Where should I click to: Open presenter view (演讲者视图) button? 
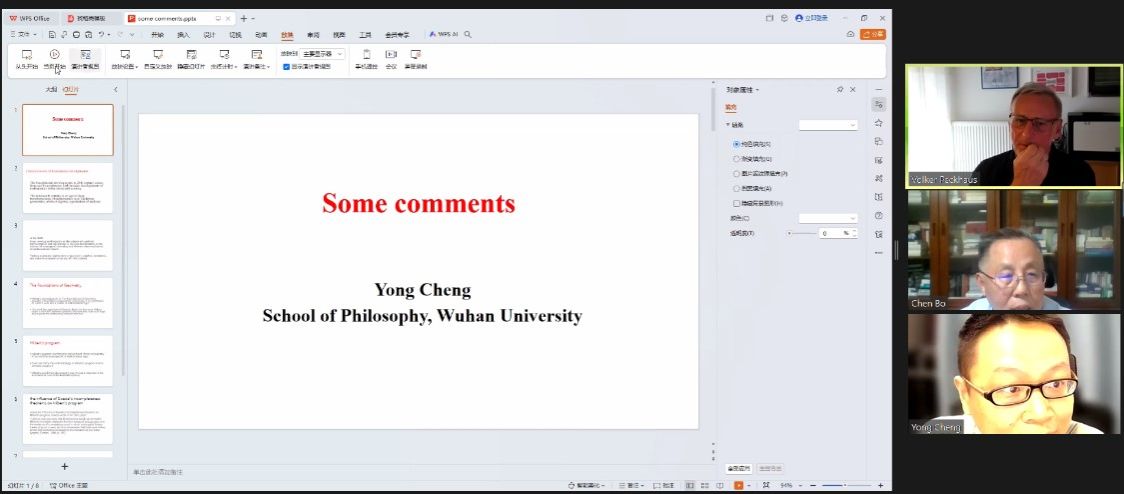coord(85,59)
